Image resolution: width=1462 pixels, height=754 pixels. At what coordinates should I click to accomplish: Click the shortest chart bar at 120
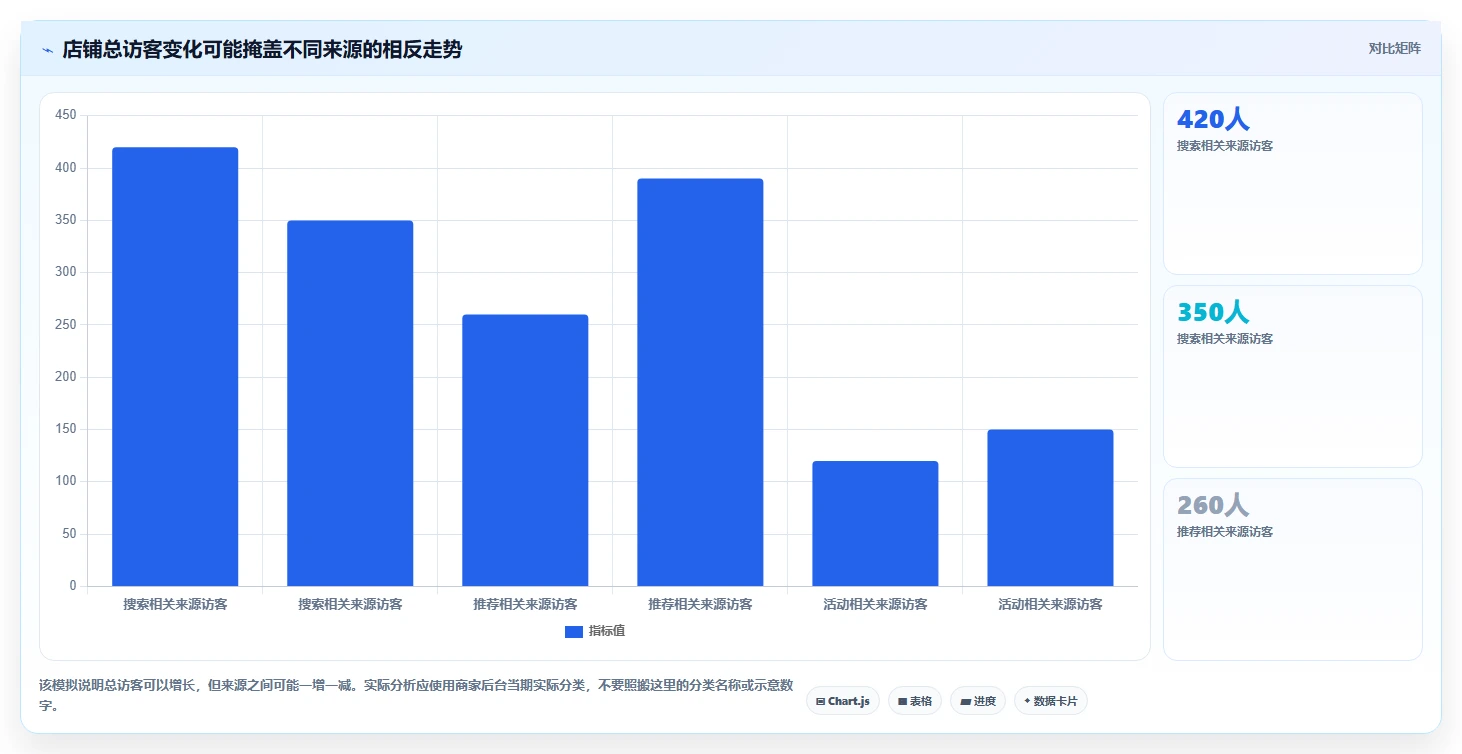pos(875,524)
